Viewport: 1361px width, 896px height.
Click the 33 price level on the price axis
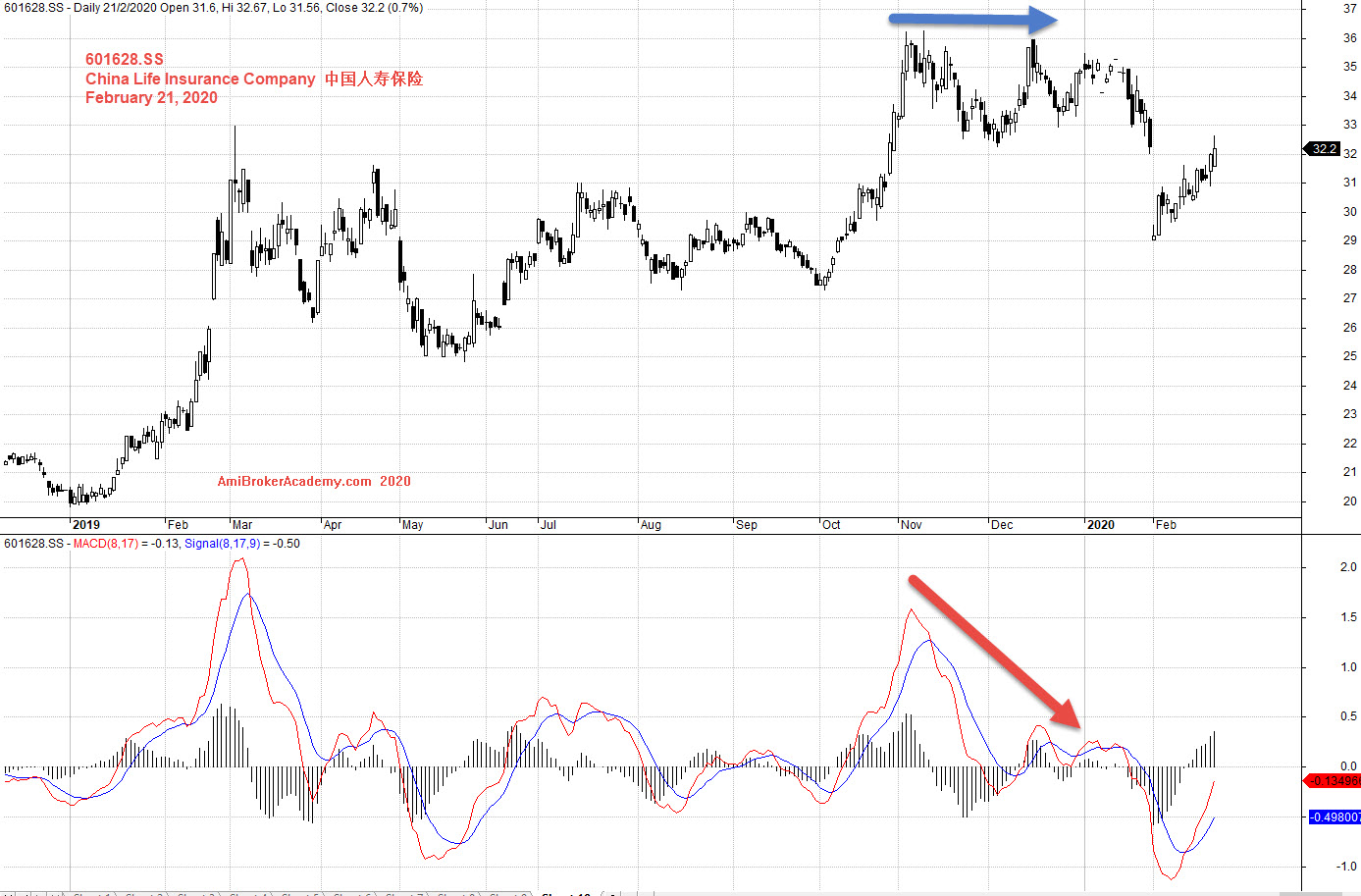point(1350,125)
